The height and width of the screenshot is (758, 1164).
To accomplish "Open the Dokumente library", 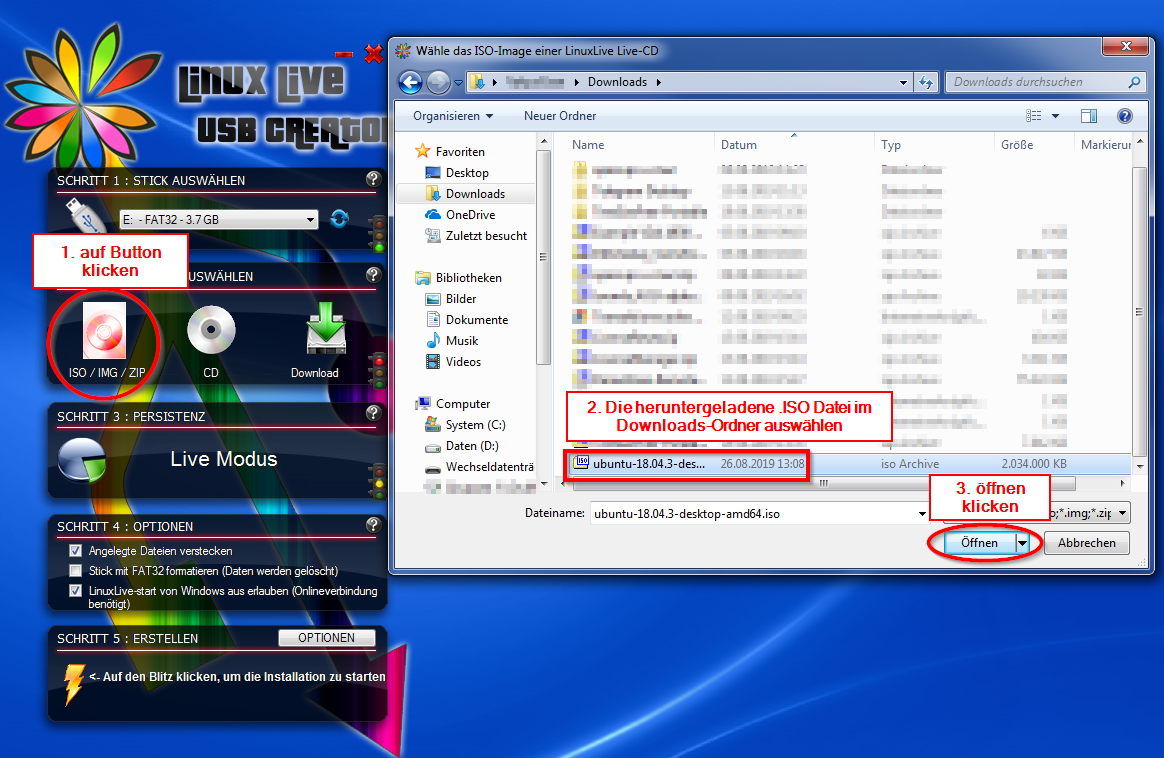I will [477, 319].
